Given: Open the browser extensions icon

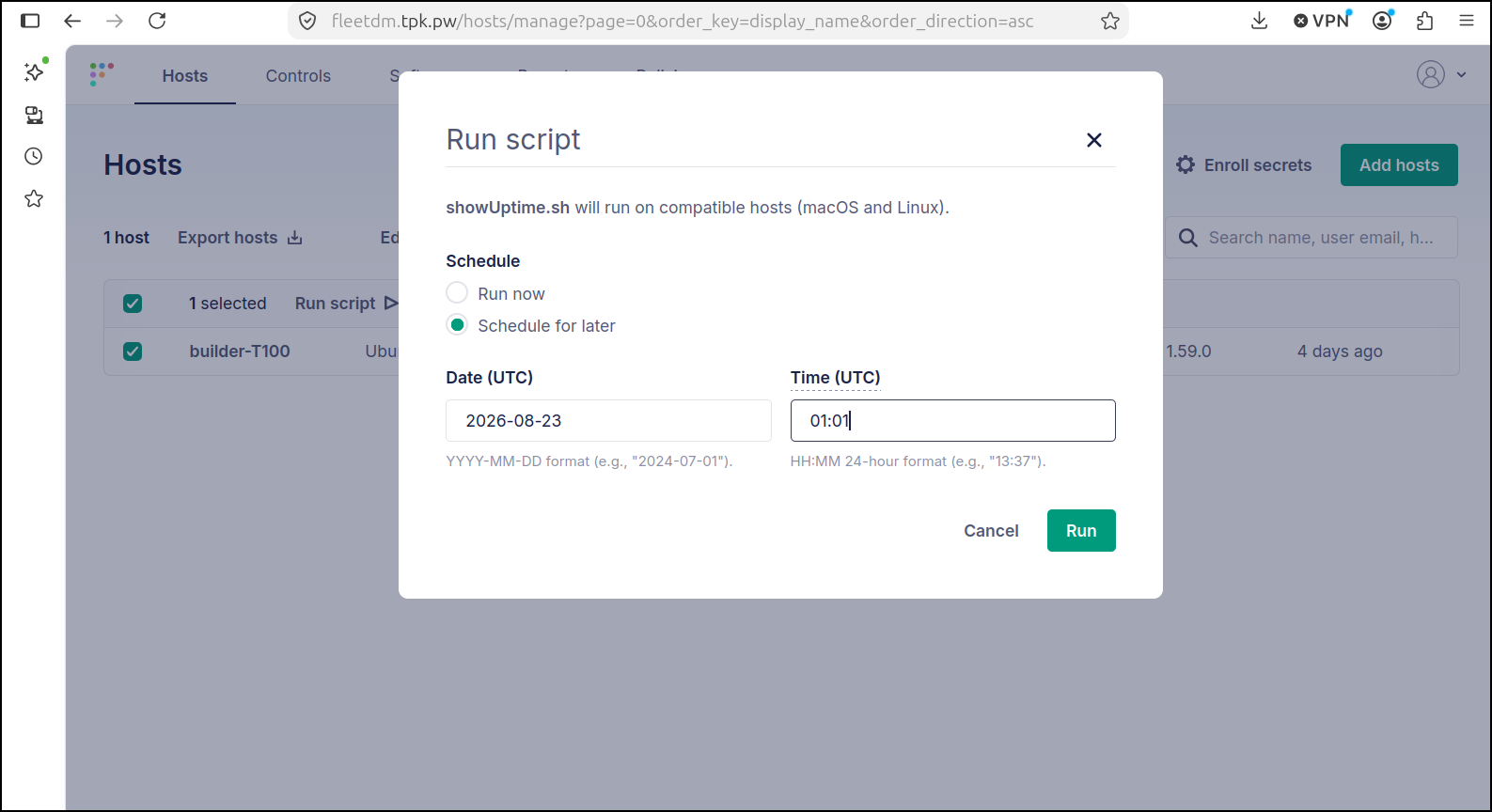Looking at the screenshot, I should click(x=1425, y=21).
